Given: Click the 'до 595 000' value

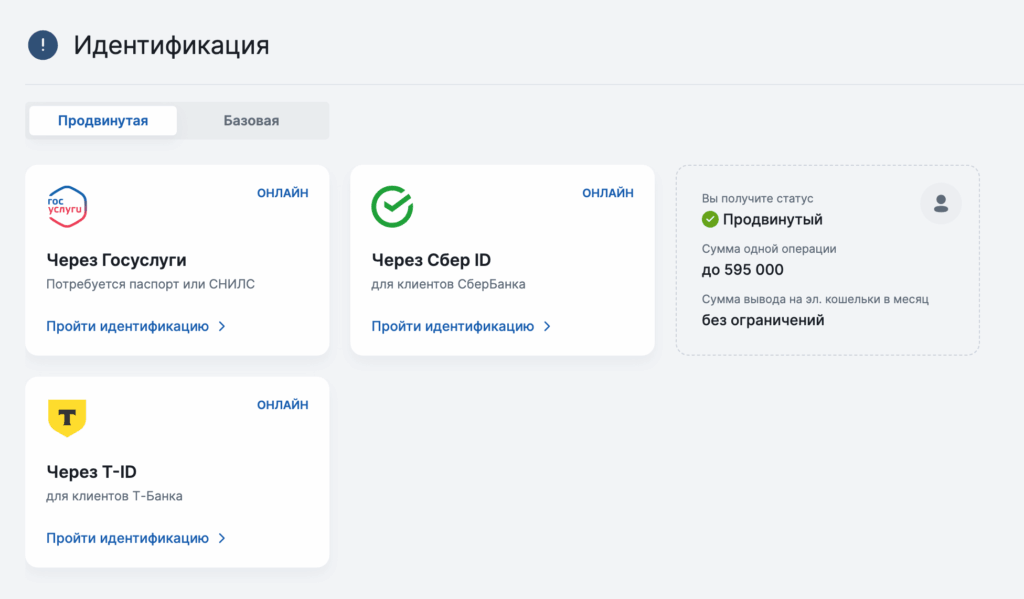Looking at the screenshot, I should click(x=743, y=270).
